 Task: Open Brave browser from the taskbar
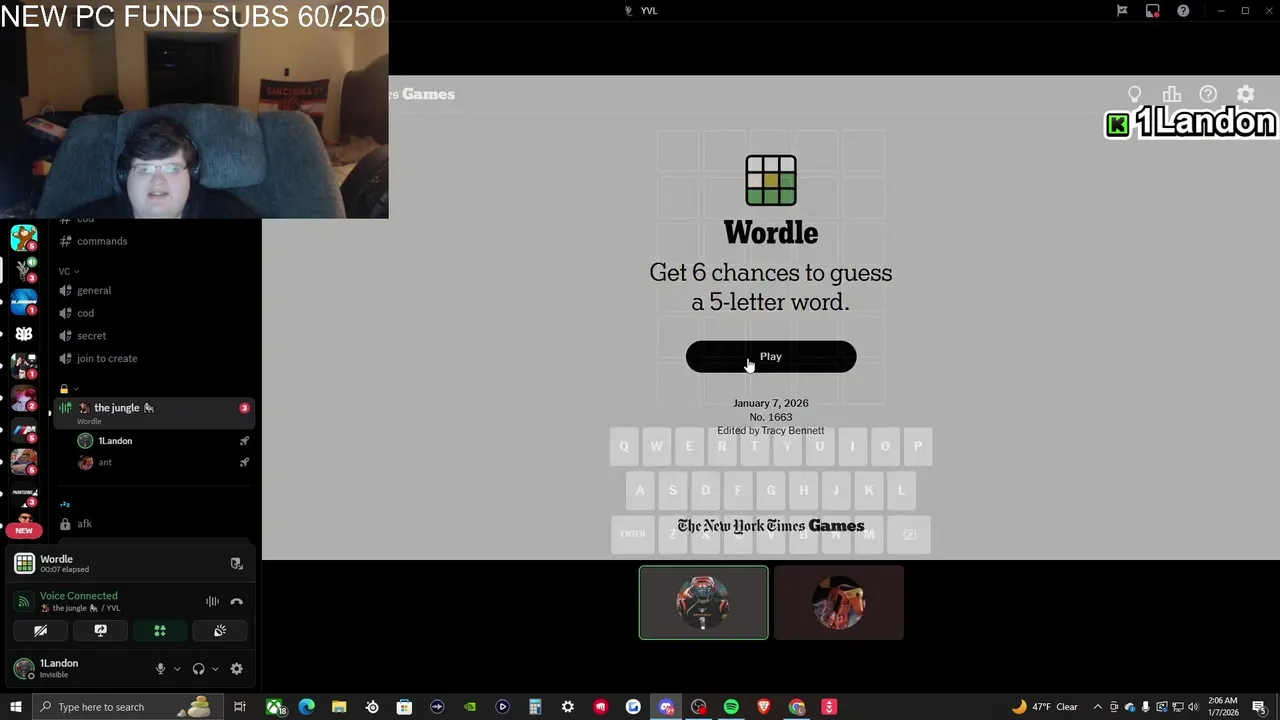764,707
